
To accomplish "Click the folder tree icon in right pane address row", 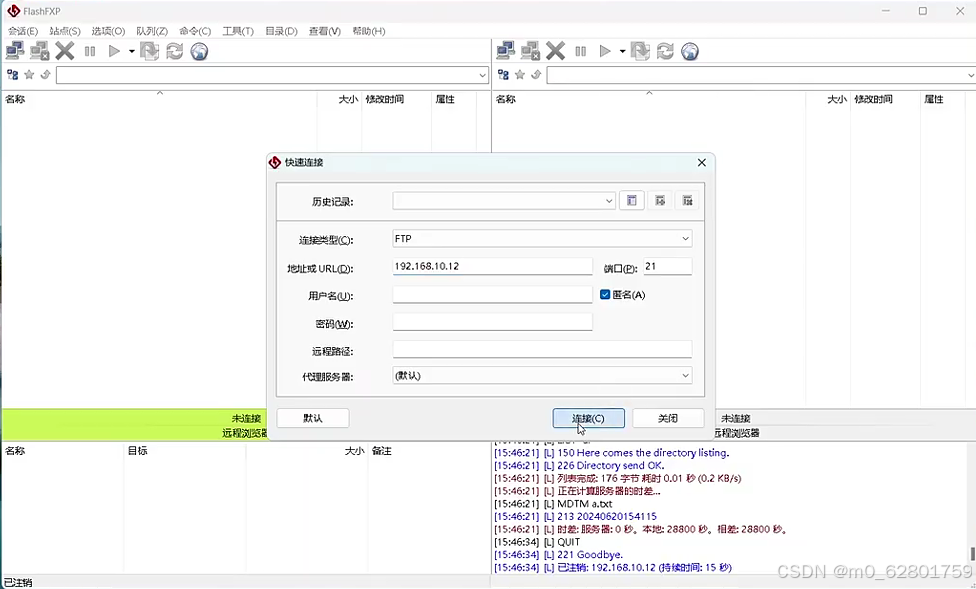I will pyautogui.click(x=503, y=75).
